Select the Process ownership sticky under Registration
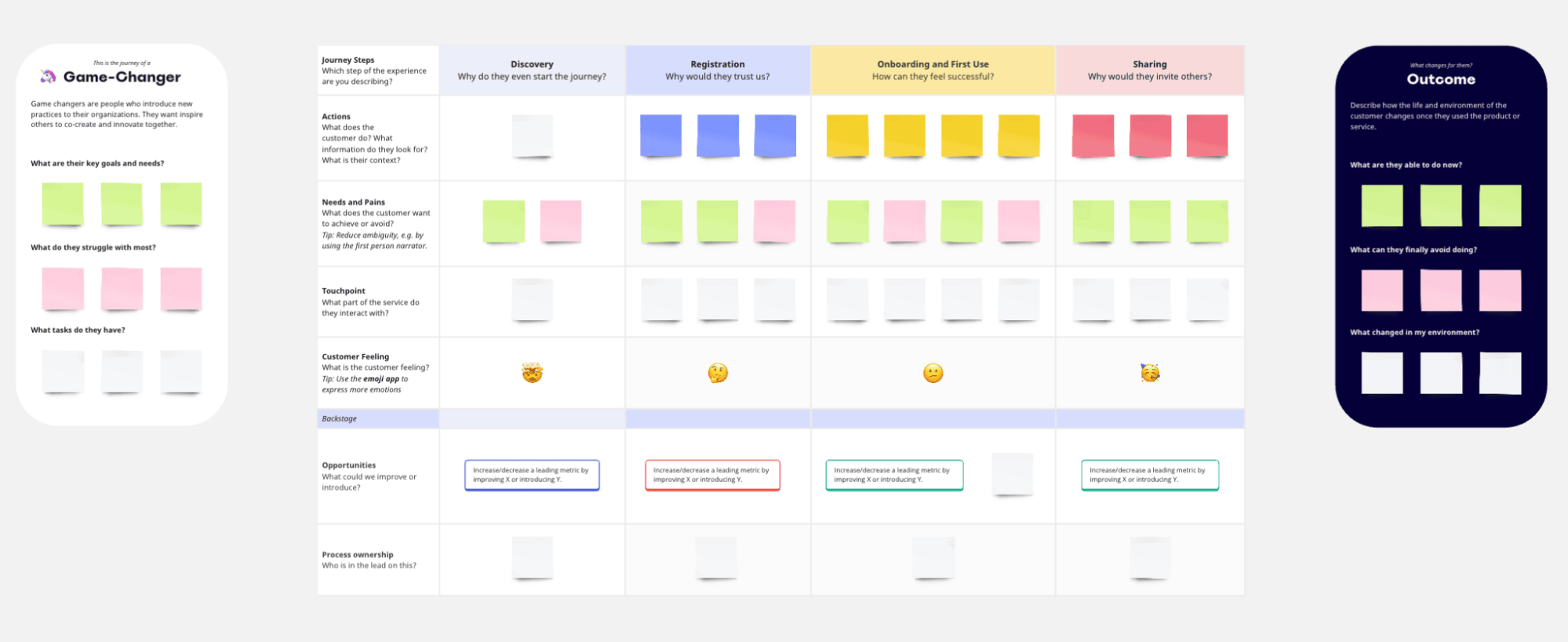1568x642 pixels. click(x=716, y=558)
